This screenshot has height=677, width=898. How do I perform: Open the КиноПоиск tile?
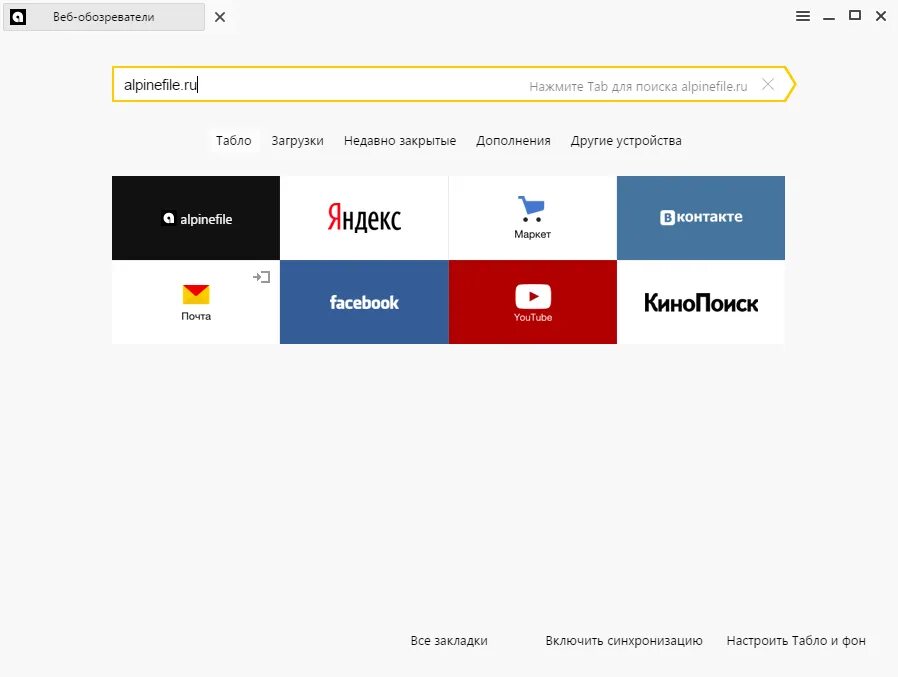pos(701,302)
